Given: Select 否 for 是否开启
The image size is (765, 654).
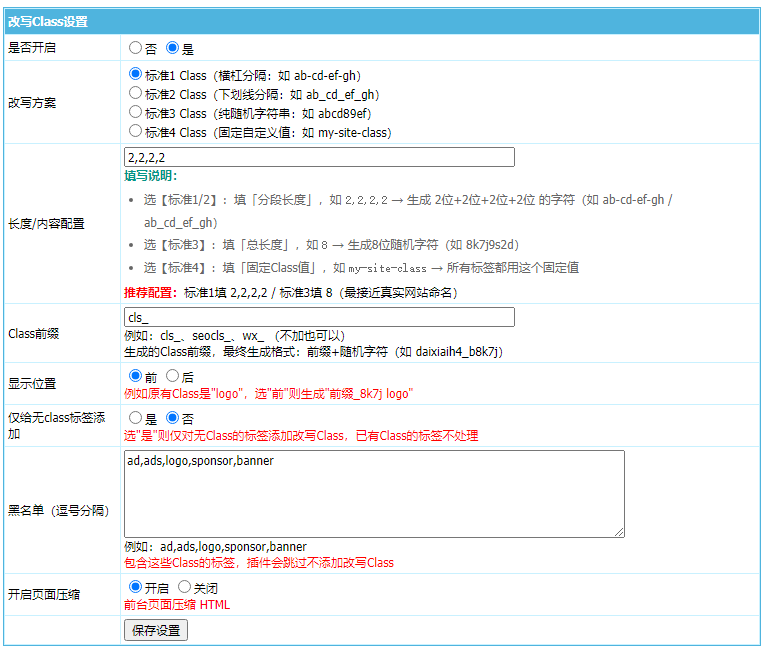Looking at the screenshot, I should tap(135, 48).
